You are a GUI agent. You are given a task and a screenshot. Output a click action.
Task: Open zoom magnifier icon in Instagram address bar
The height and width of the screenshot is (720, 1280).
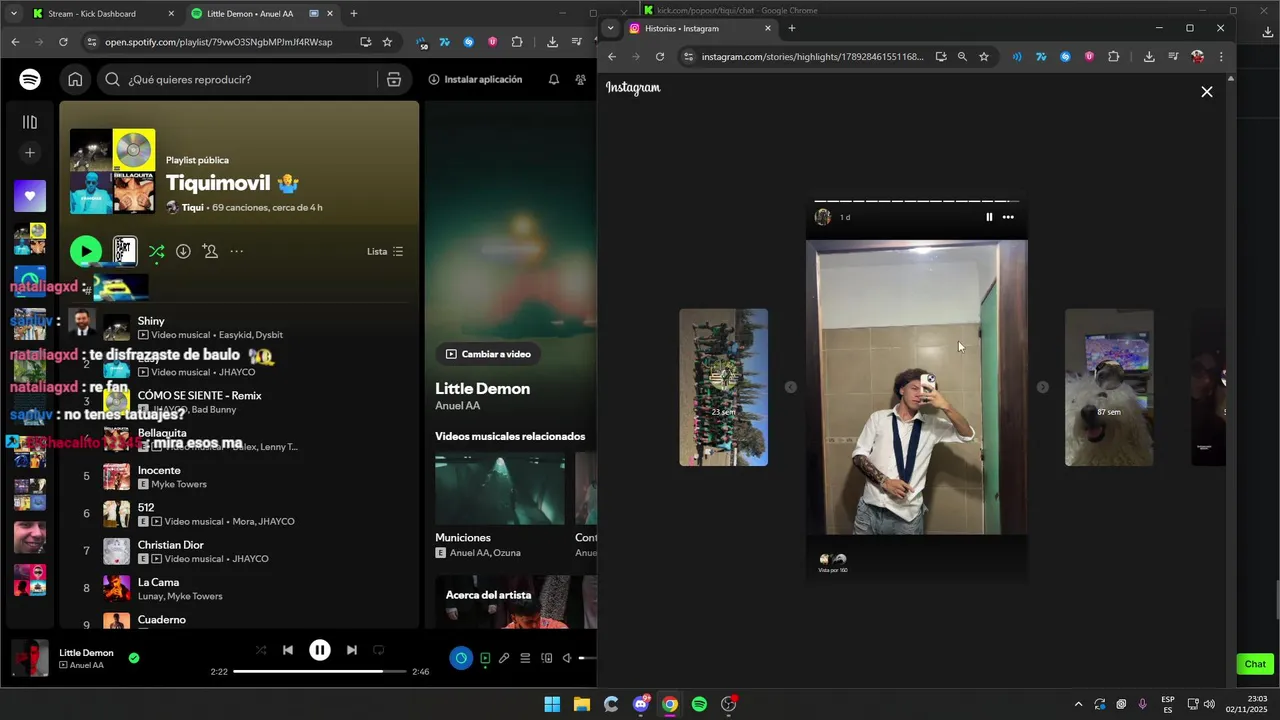click(x=962, y=57)
